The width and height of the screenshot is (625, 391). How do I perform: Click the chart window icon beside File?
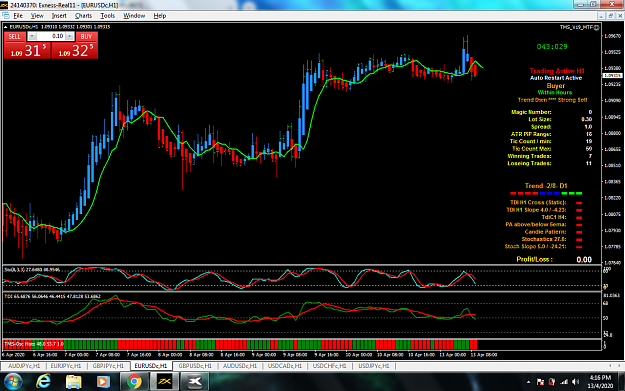6,16
